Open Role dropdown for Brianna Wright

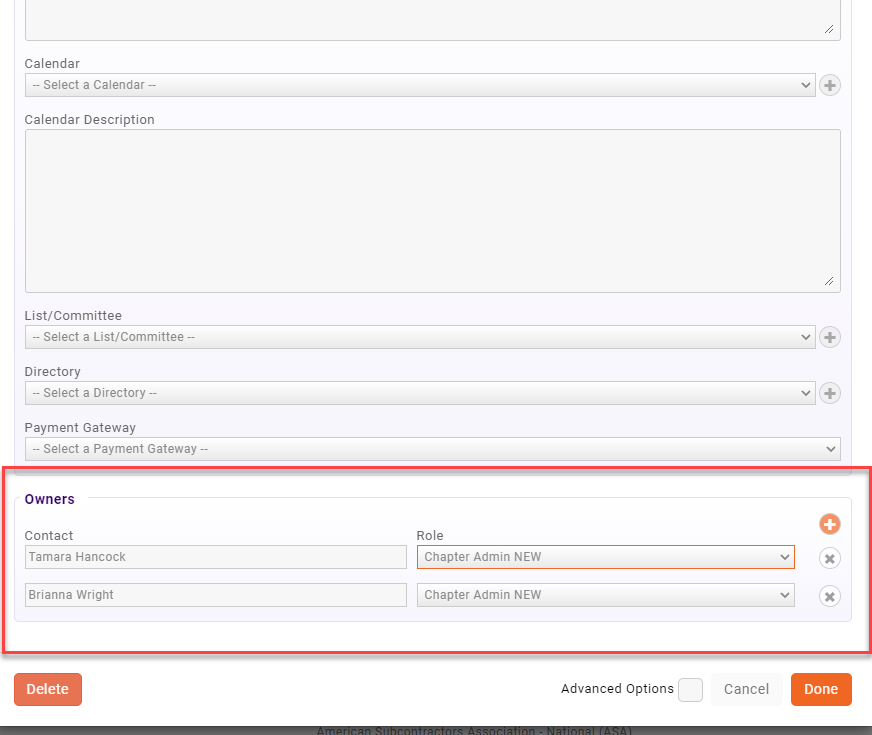tap(605, 595)
